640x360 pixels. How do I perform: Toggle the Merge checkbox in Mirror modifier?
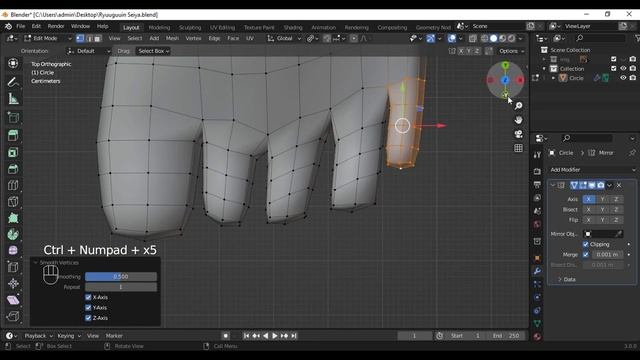coord(586,254)
